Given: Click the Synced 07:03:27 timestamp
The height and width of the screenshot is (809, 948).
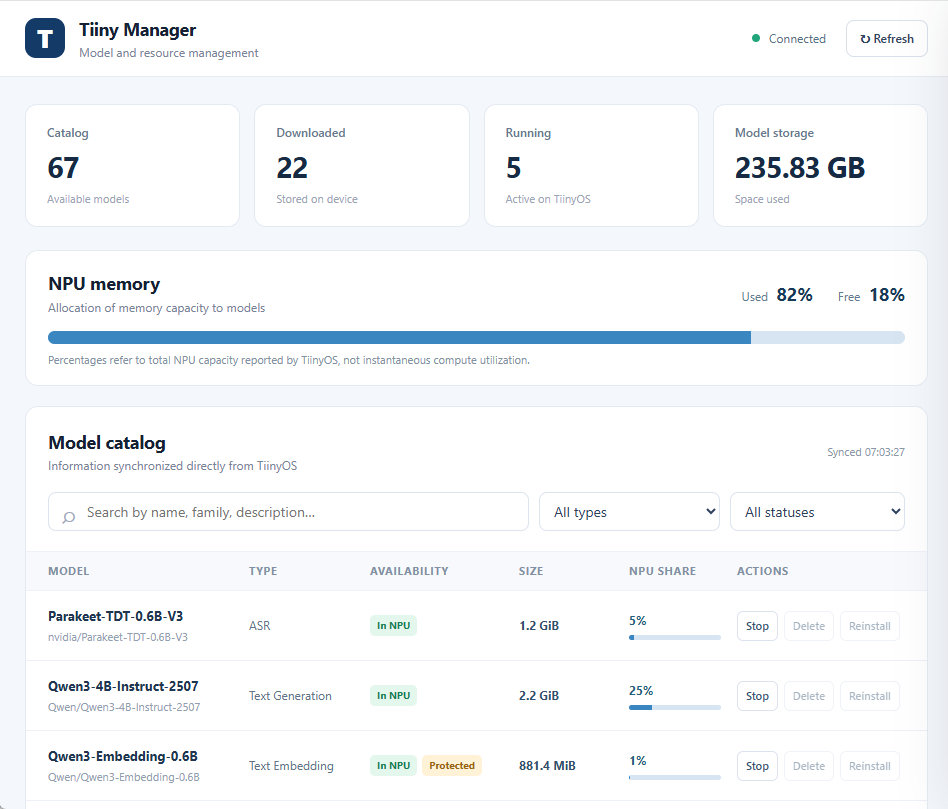Looking at the screenshot, I should [866, 452].
